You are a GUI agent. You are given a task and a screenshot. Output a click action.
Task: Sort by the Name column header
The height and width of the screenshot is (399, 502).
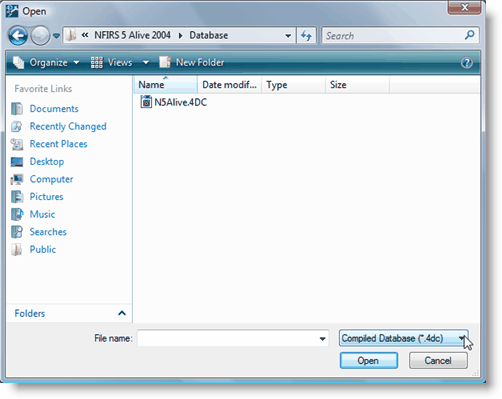click(166, 85)
